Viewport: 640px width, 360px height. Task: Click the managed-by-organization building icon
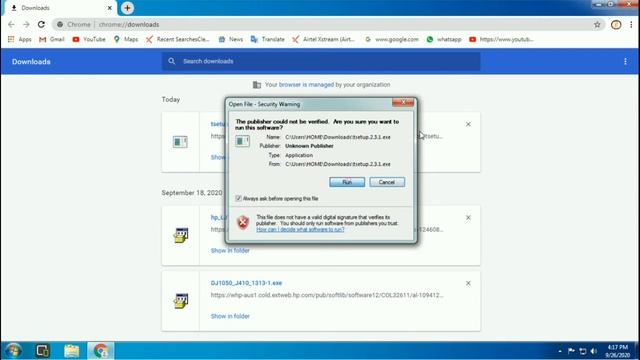click(257, 84)
